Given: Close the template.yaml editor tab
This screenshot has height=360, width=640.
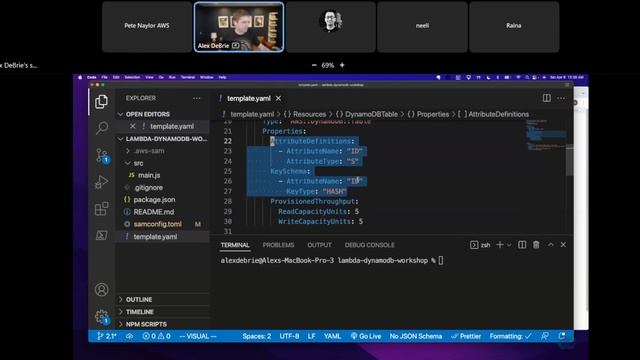Looking at the screenshot, I should pyautogui.click(x=278, y=98).
